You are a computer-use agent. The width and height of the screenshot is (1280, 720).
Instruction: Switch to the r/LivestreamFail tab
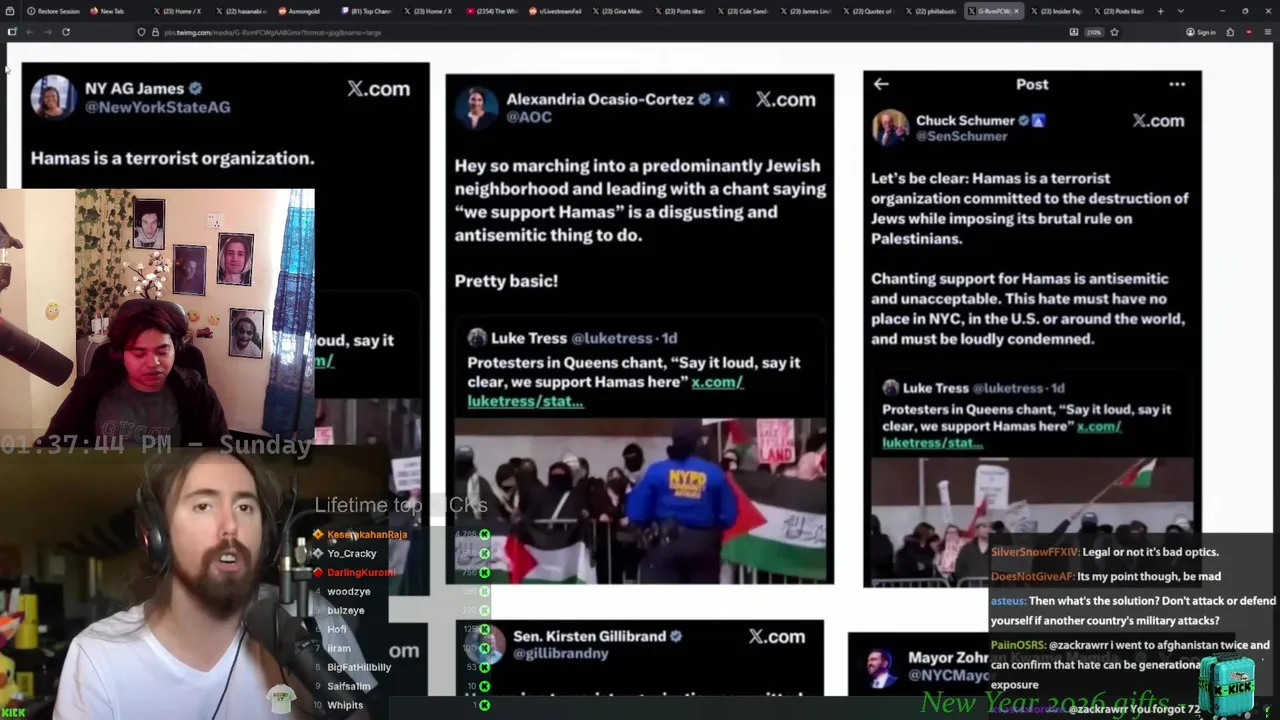[x=554, y=11]
